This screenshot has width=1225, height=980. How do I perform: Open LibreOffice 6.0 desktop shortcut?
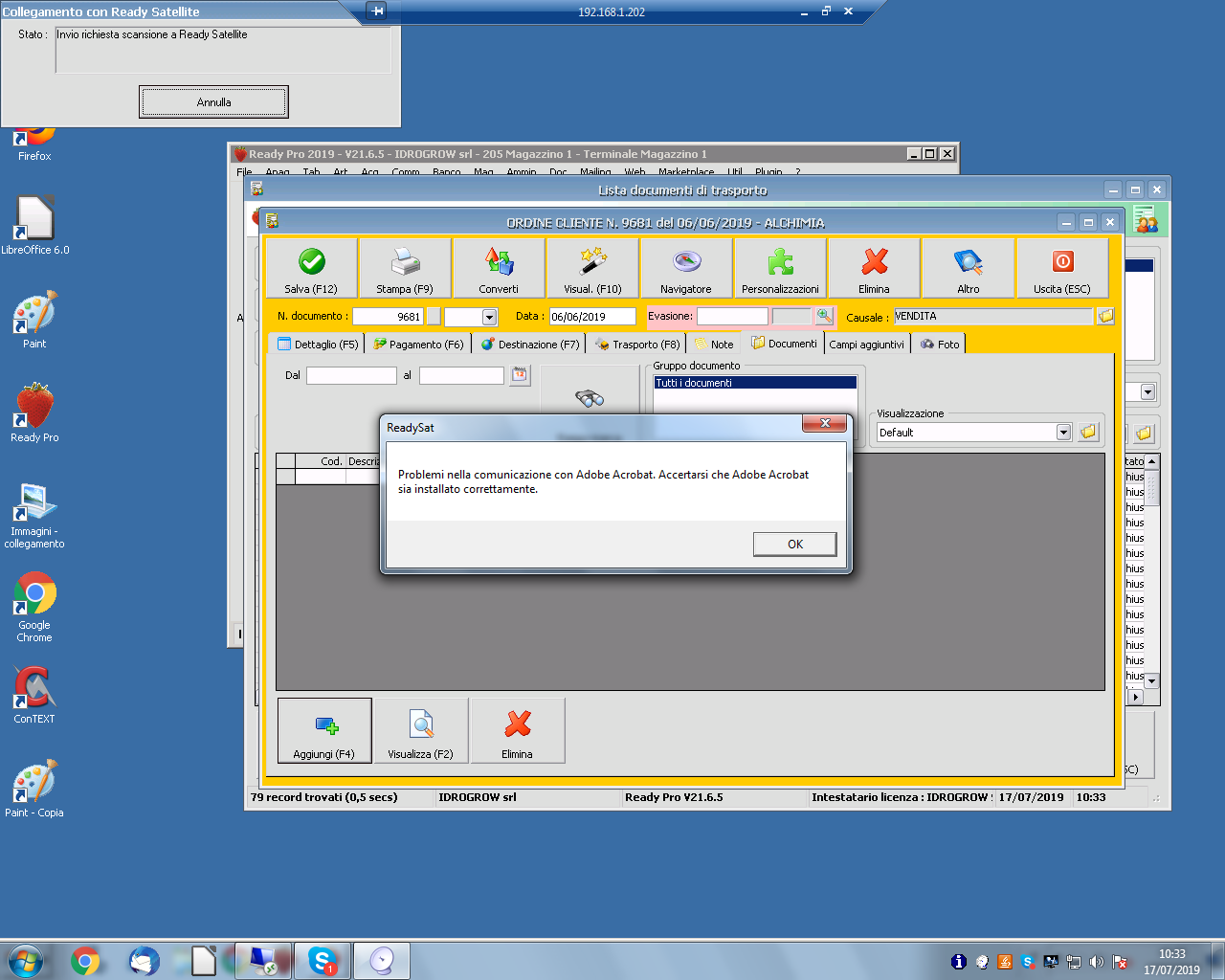34,226
